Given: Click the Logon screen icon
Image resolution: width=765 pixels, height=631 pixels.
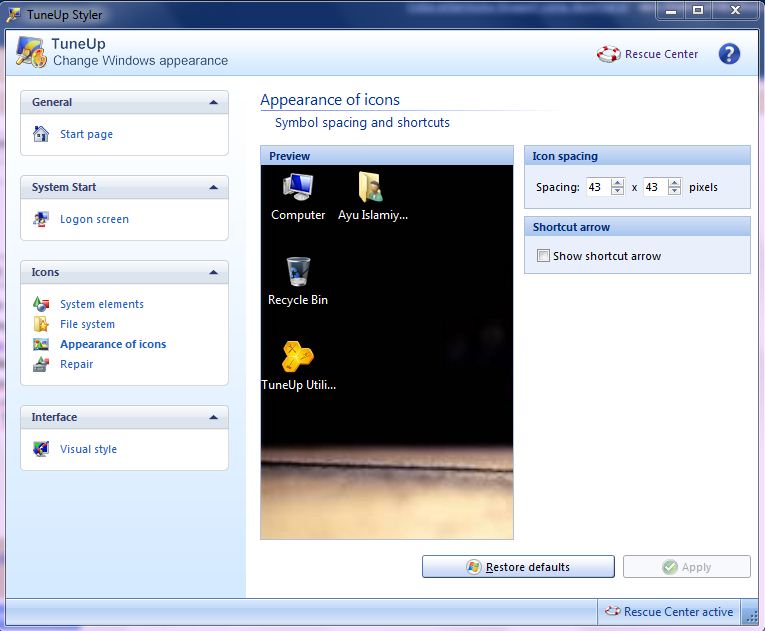Looking at the screenshot, I should pos(41,219).
